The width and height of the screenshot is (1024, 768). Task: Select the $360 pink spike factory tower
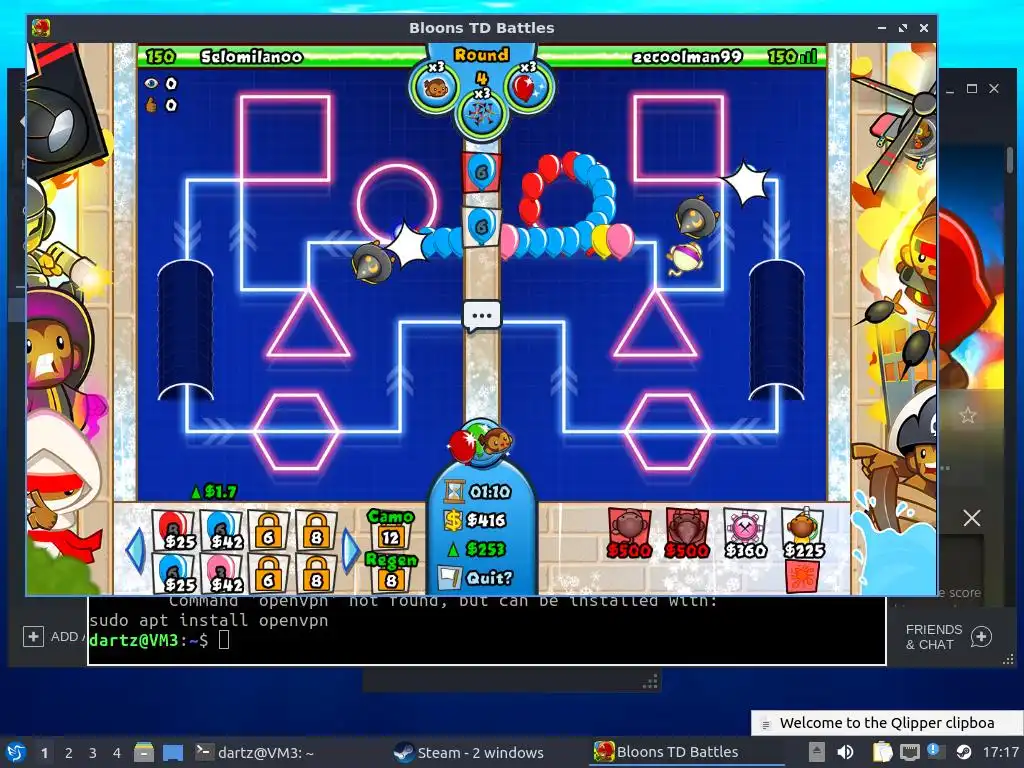click(745, 534)
